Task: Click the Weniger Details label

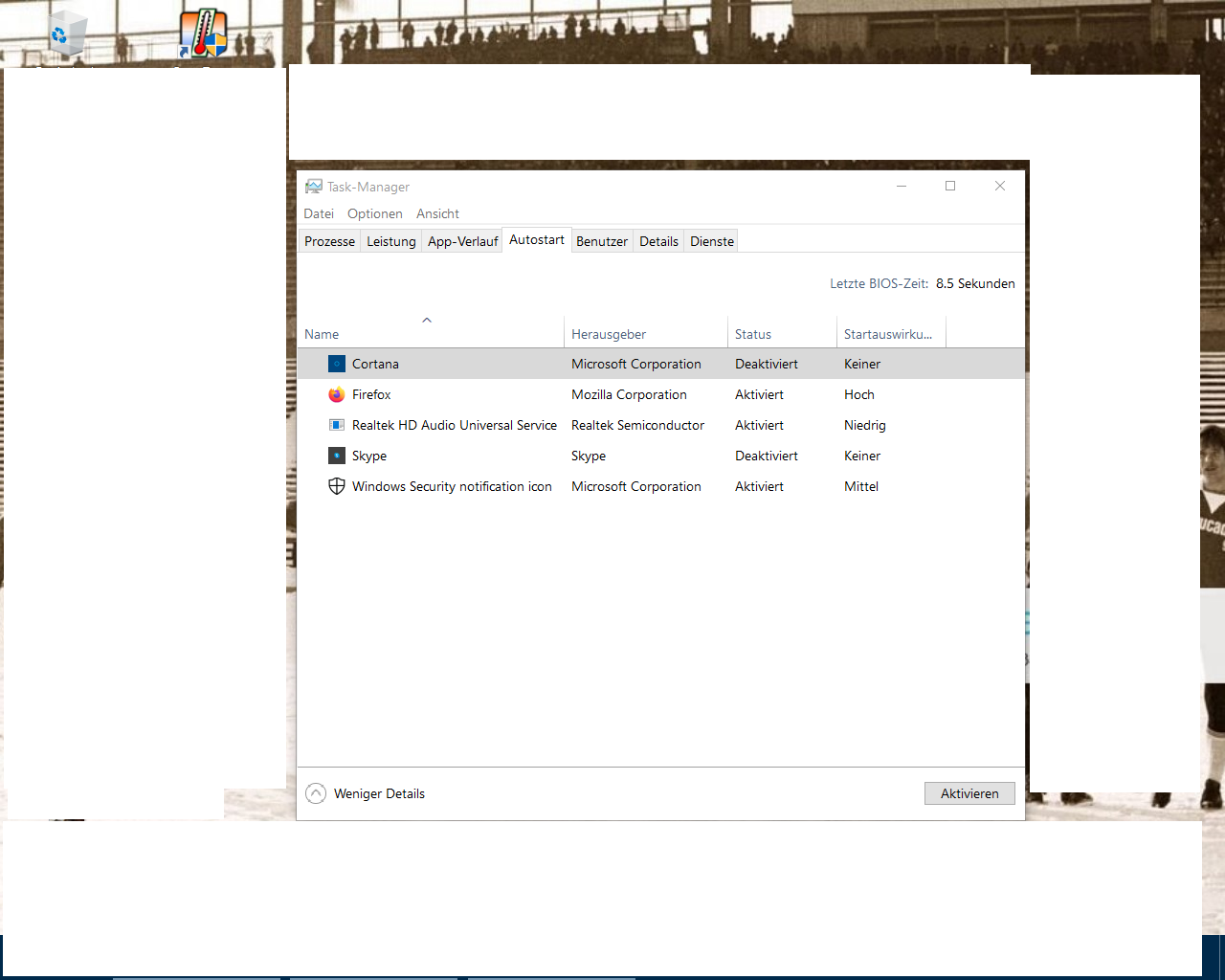Action: 379,793
